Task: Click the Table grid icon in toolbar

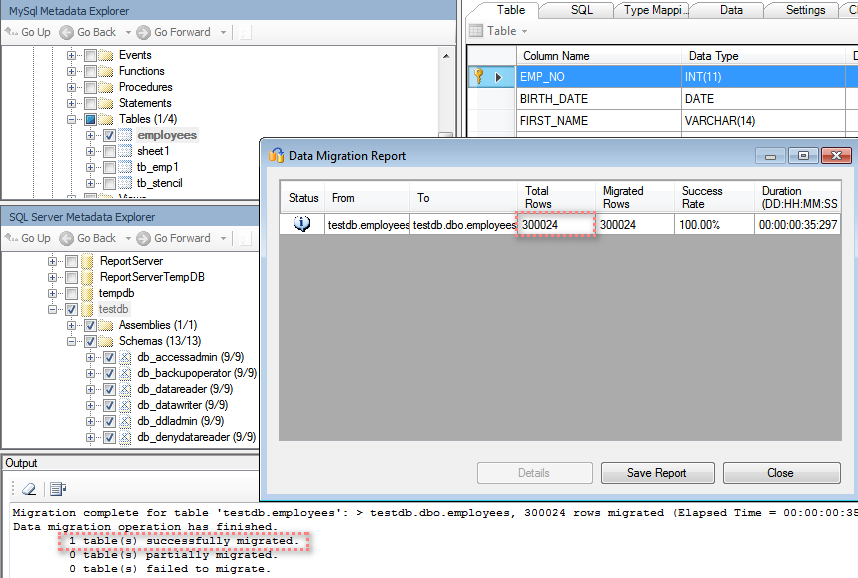Action: 476,31
